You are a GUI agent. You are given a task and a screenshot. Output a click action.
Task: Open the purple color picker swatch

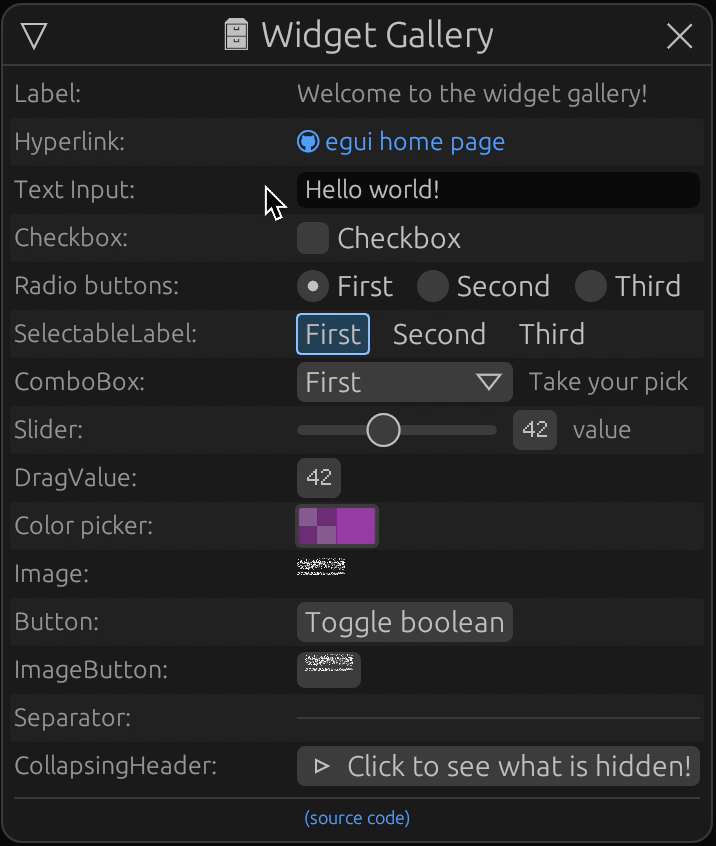pyautogui.click(x=337, y=525)
